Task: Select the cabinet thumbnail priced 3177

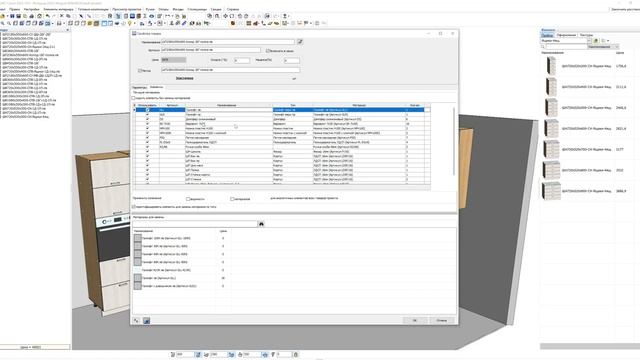Action: [551, 149]
